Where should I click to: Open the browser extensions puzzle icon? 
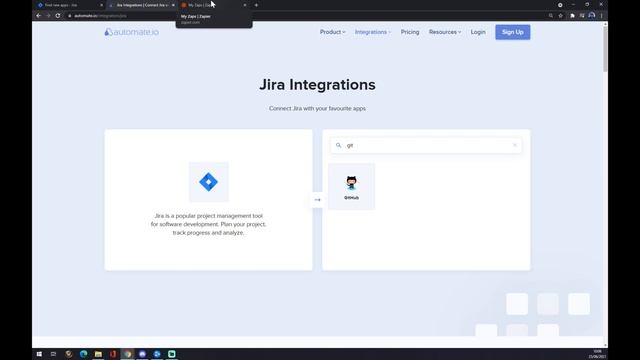point(572,16)
